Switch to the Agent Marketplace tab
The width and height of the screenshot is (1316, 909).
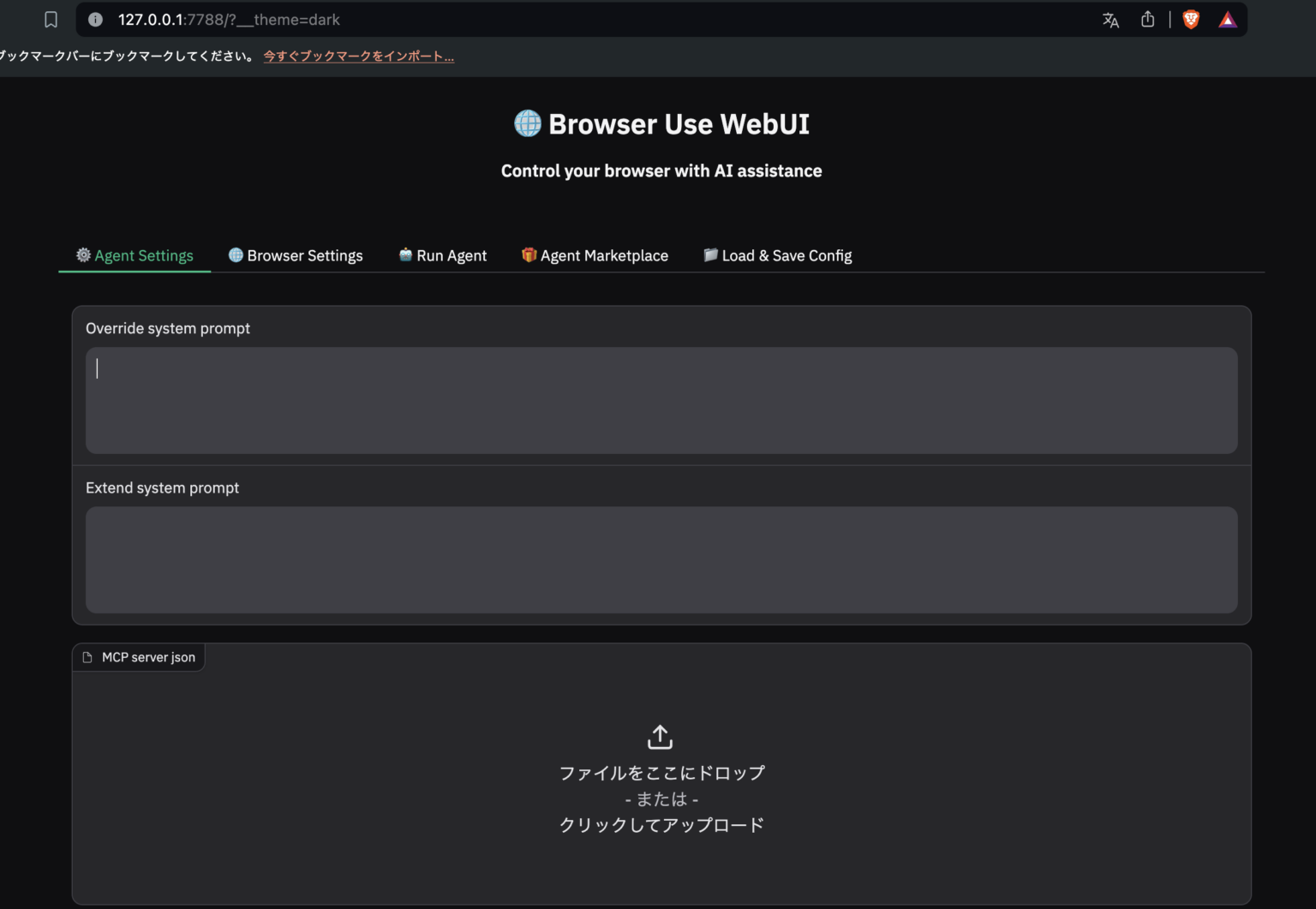pos(604,254)
